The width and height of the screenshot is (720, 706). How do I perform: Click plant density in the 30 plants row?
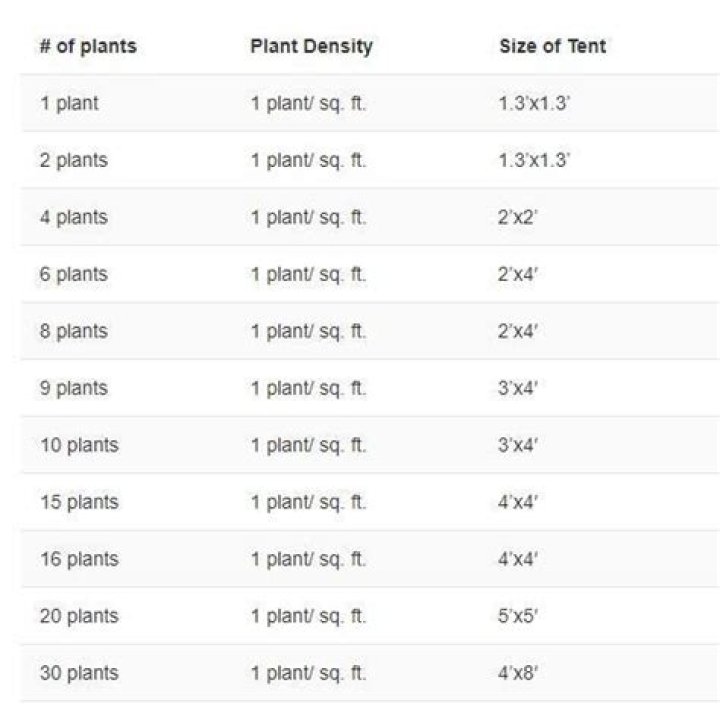[309, 673]
